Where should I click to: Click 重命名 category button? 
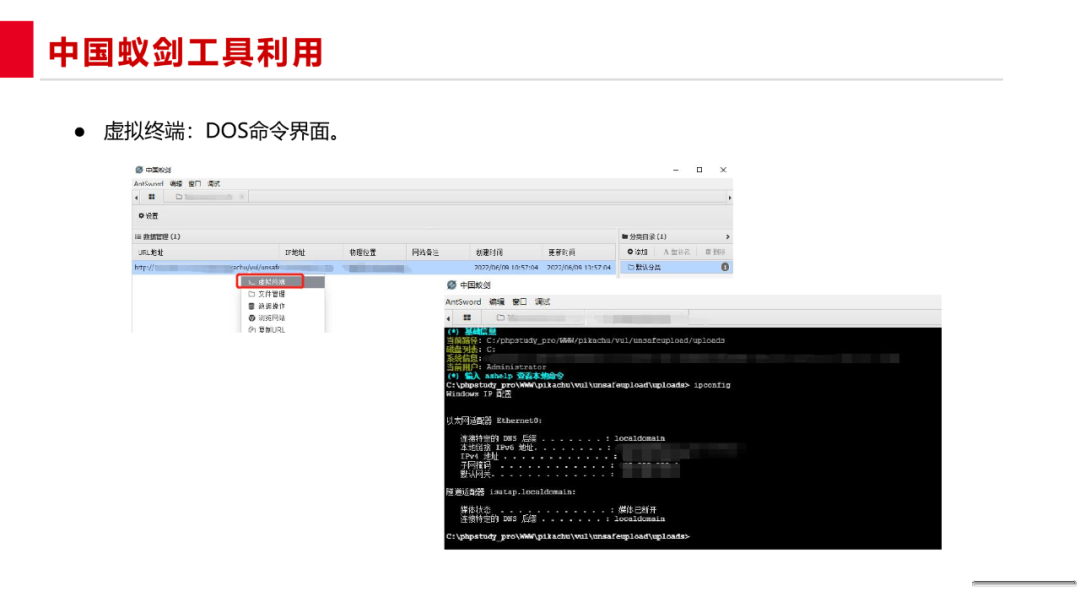point(676,252)
